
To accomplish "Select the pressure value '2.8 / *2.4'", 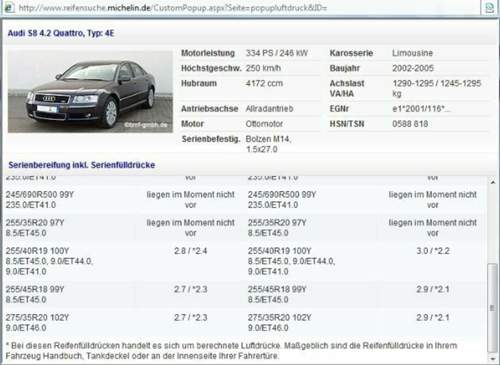I will click(x=191, y=251).
